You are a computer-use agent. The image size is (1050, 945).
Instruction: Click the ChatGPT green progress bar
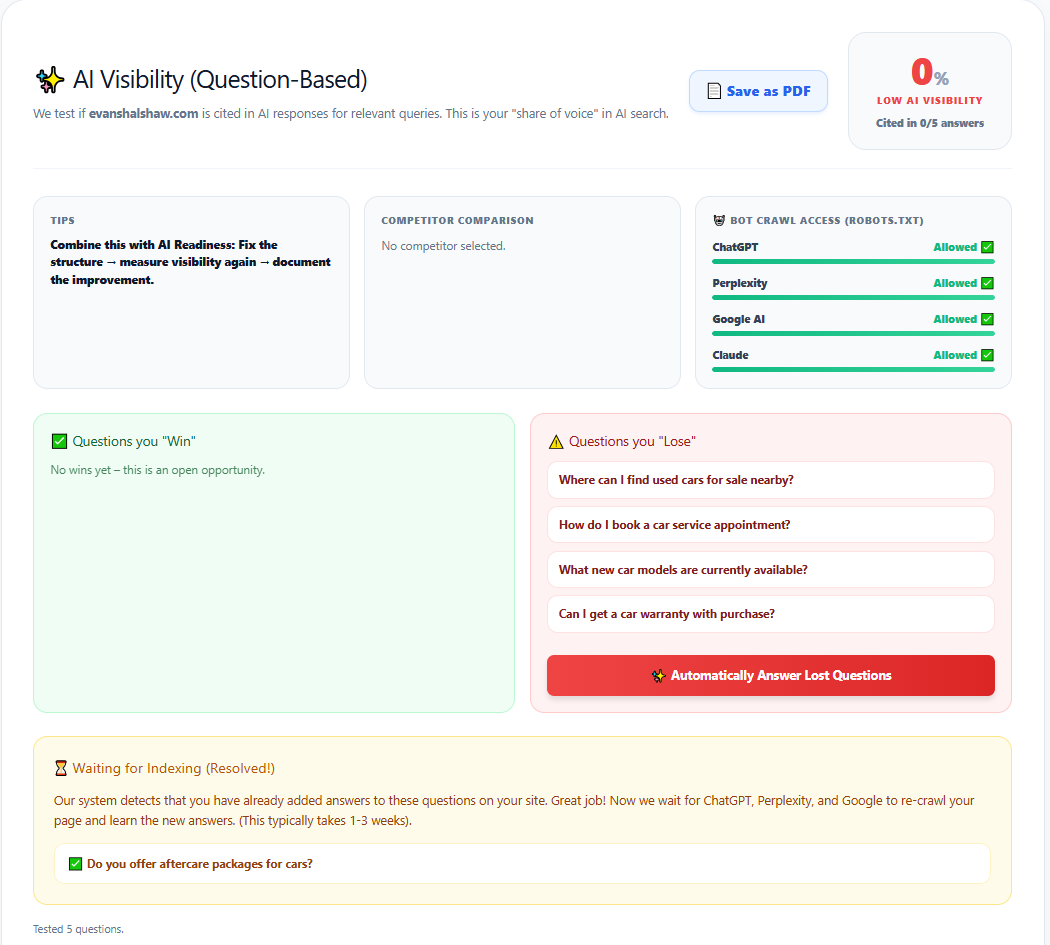[853, 262]
